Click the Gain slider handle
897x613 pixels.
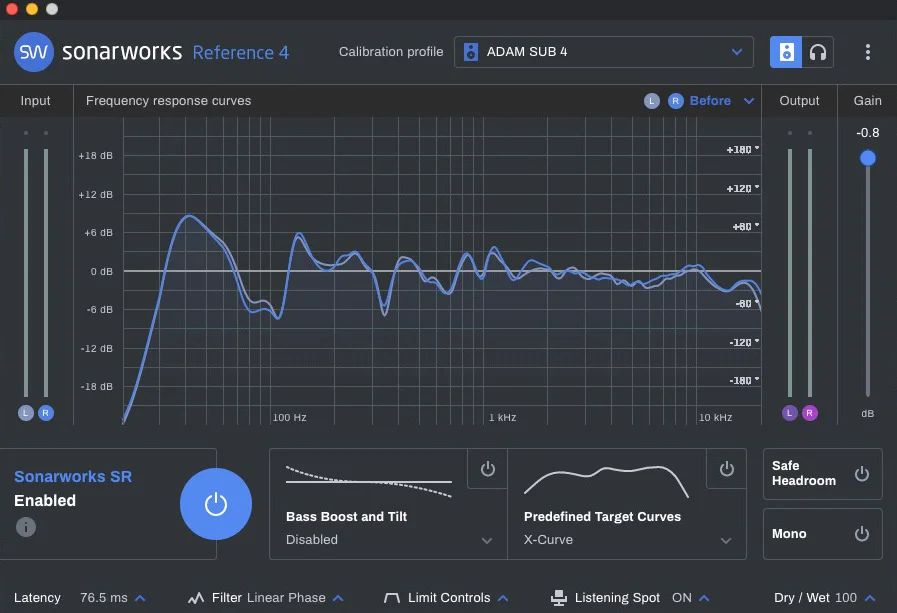pos(868,158)
